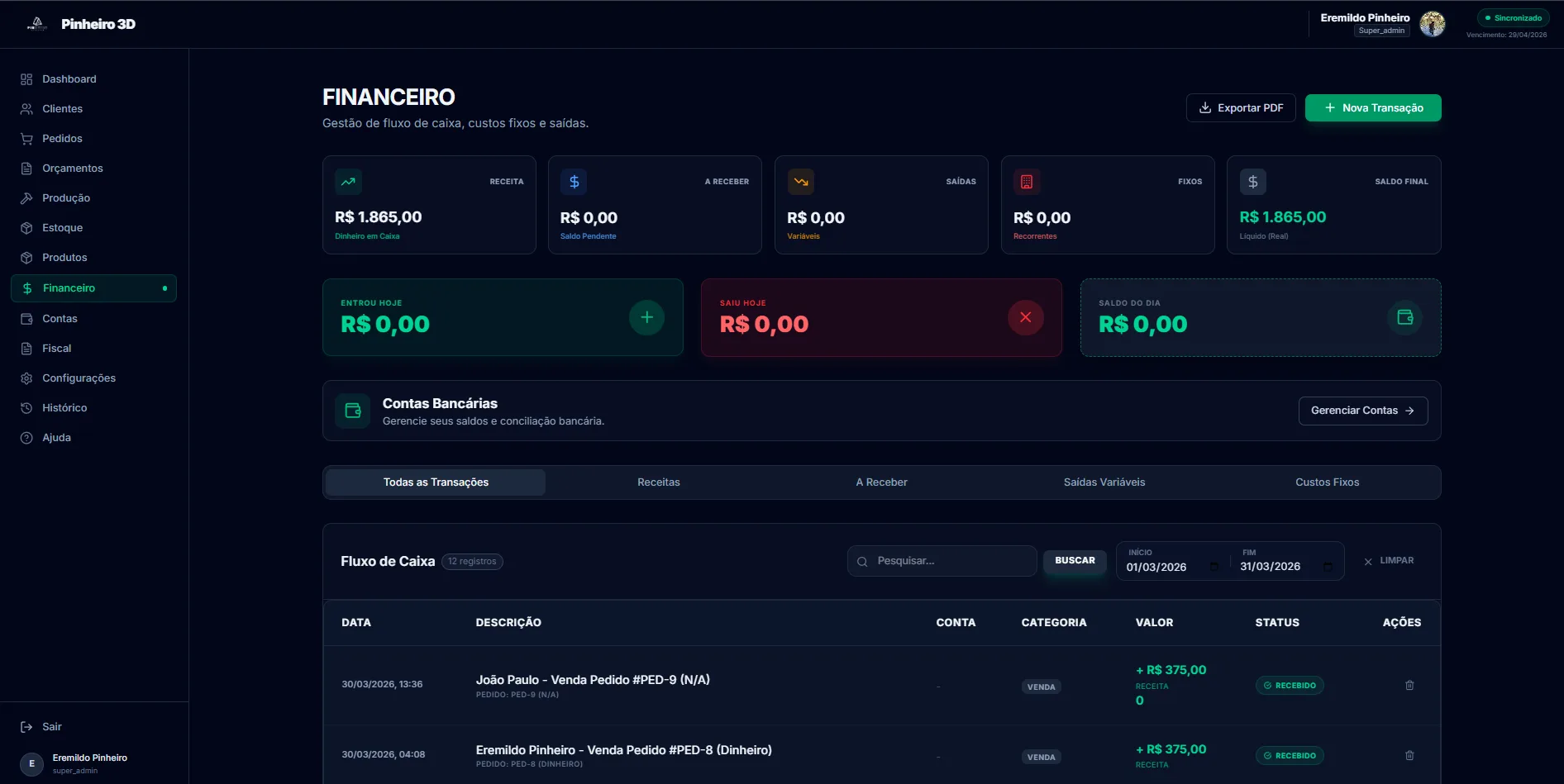
Task: Open the Estoque box icon
Action: 26,228
